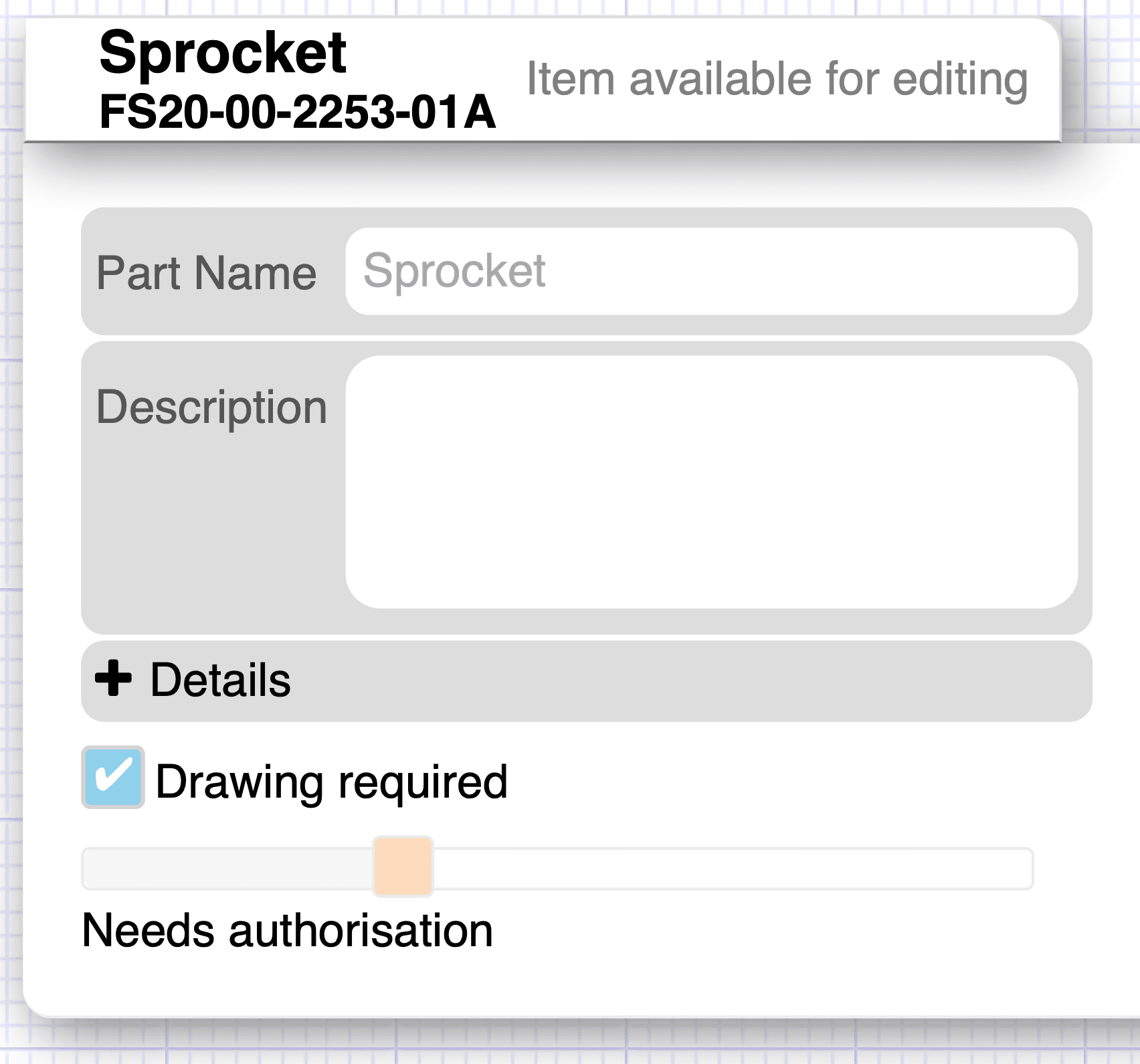Click the grey Description row panel background

(x=213, y=535)
